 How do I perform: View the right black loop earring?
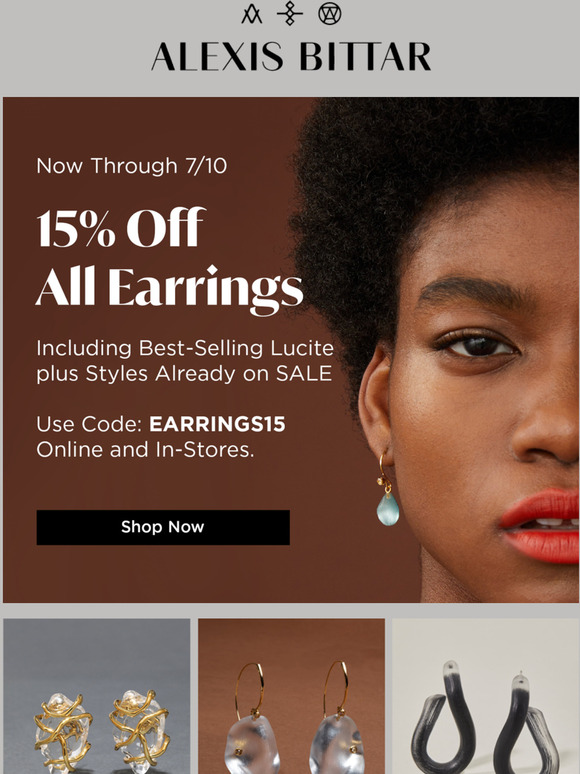526,723
